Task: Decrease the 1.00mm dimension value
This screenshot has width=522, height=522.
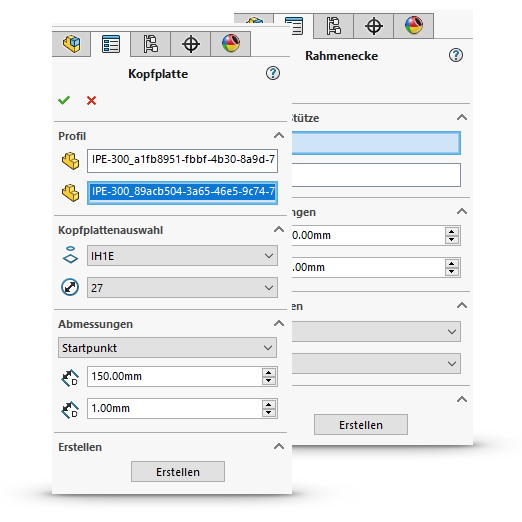Action: point(269,413)
